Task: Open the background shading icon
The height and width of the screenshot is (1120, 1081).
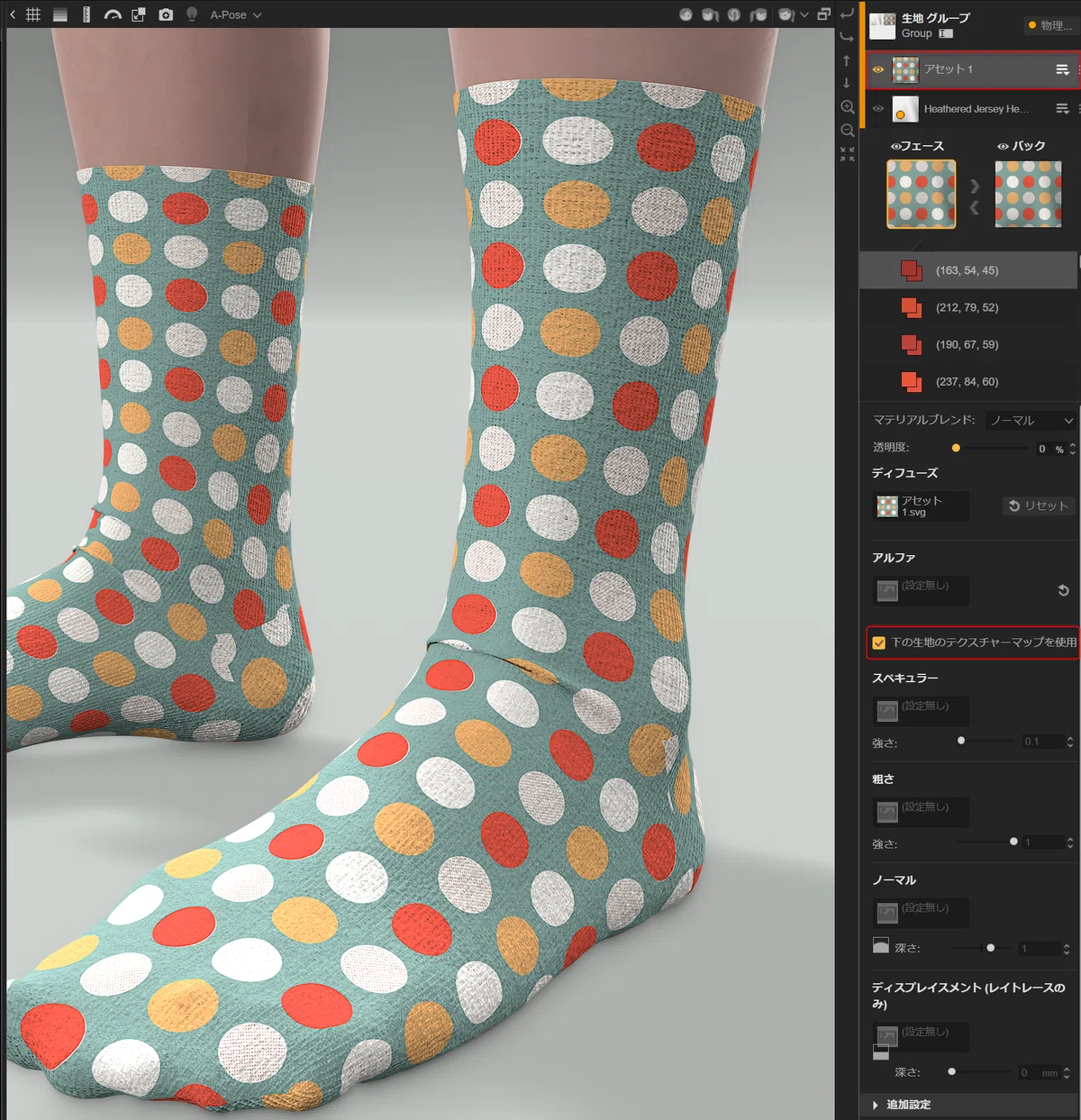Action: pyautogui.click(x=60, y=14)
